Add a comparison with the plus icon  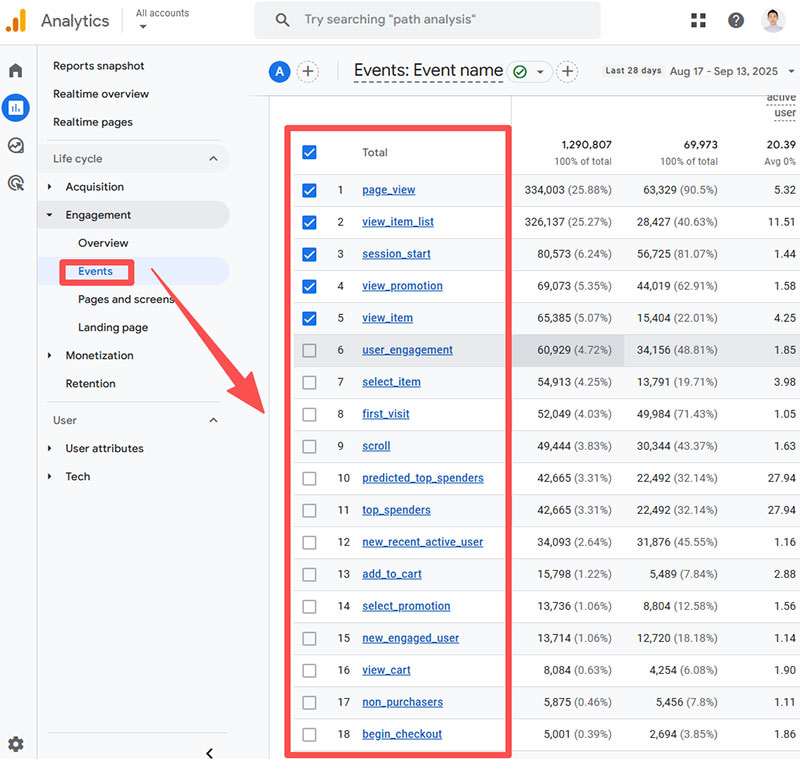tap(308, 71)
